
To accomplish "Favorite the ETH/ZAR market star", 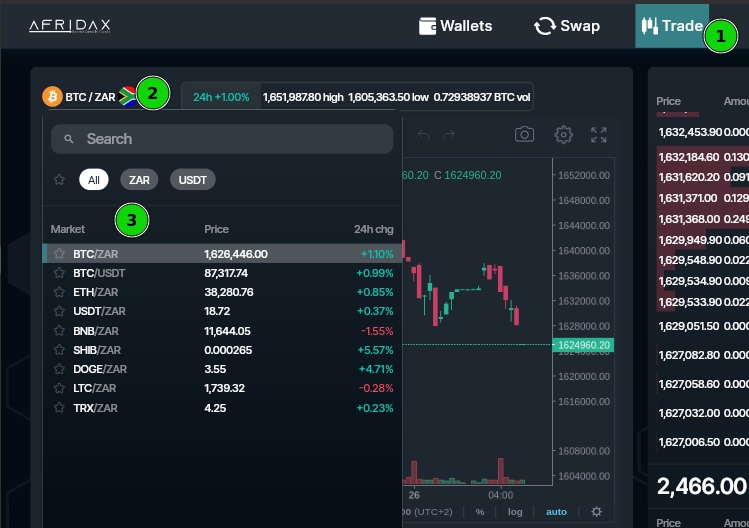I will pos(59,292).
